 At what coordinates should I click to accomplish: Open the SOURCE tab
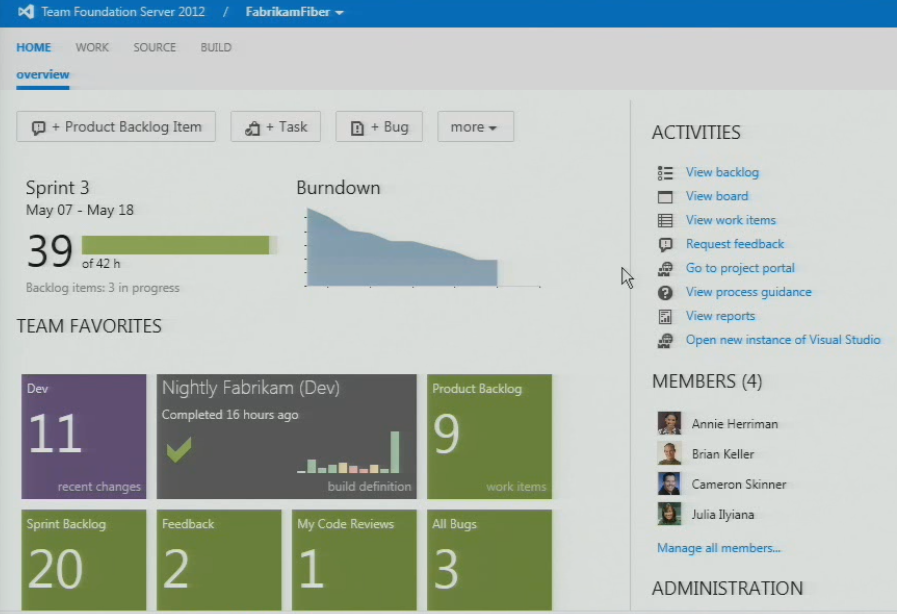coord(154,47)
